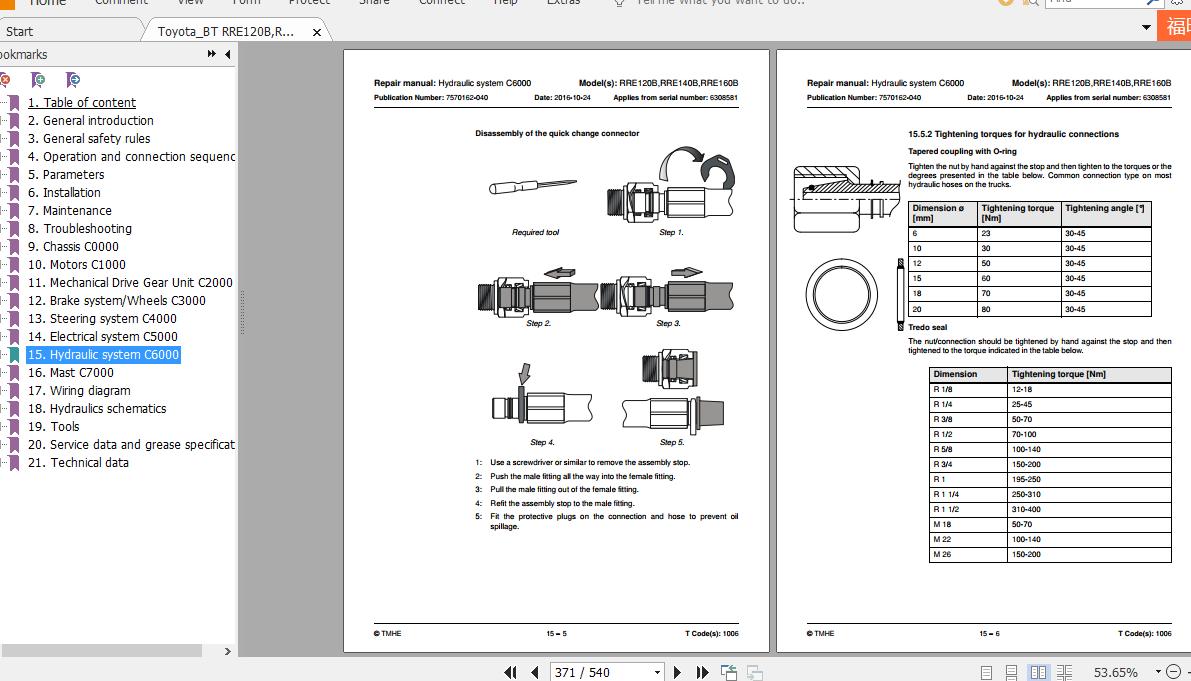Open the page number dropdown

pyautogui.click(x=657, y=672)
